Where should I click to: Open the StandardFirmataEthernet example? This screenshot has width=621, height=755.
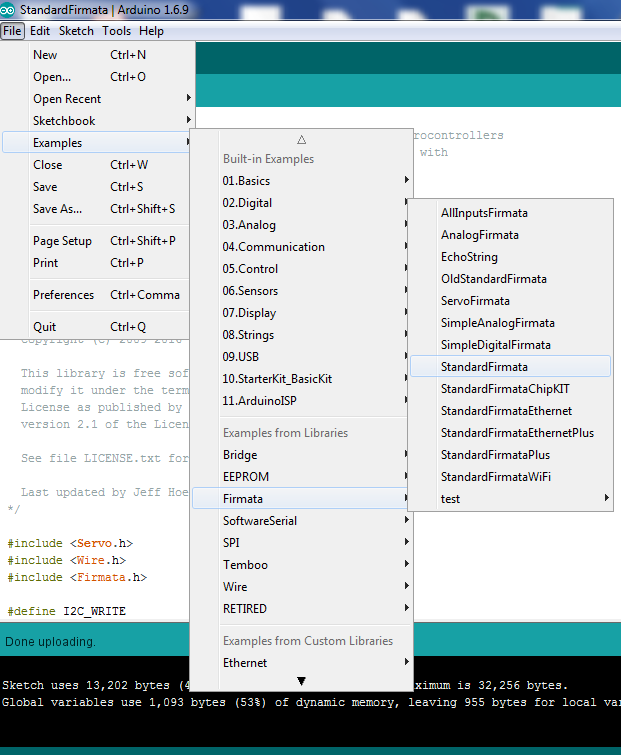tap(510, 411)
